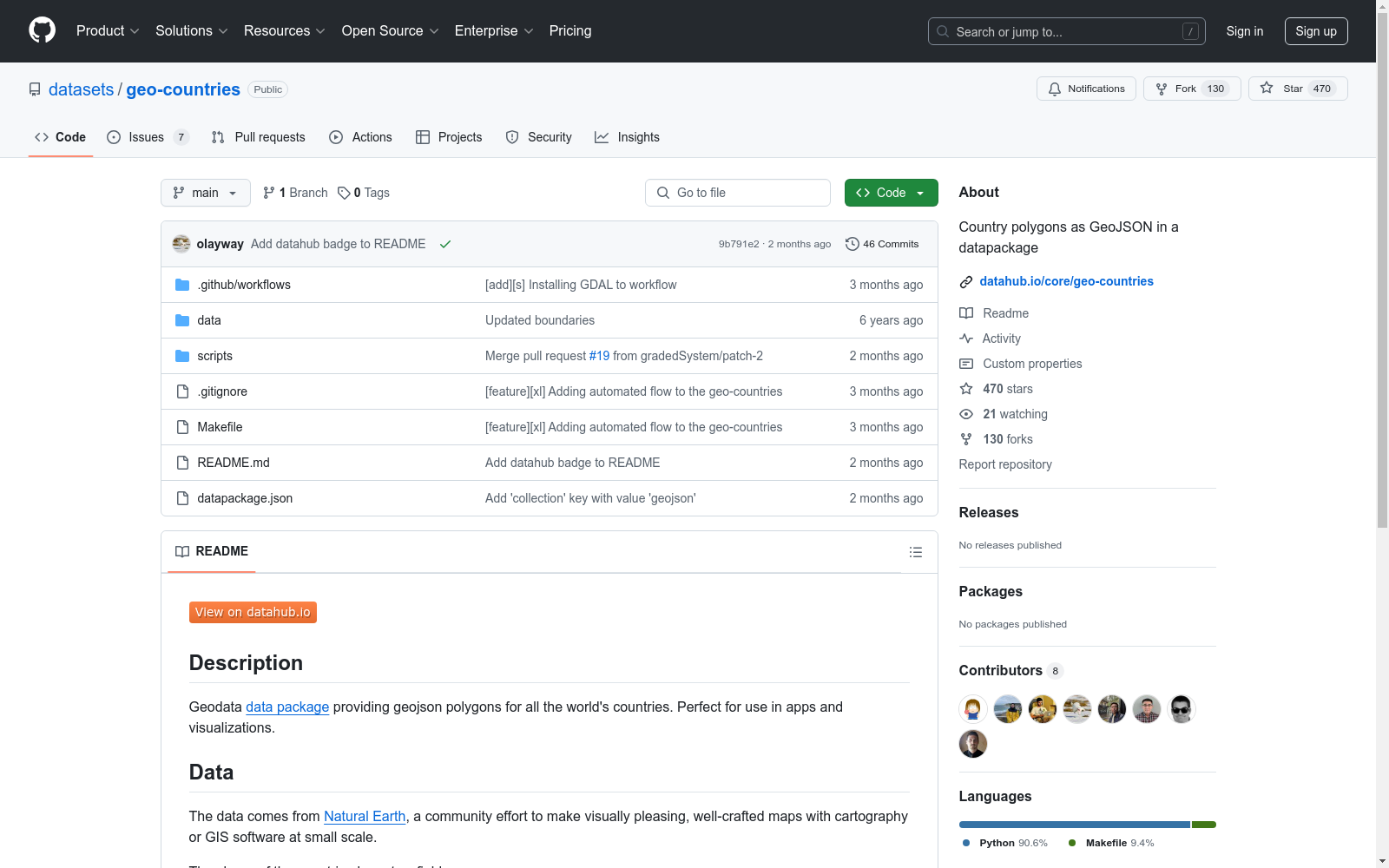Open the Security tab

pos(539,137)
